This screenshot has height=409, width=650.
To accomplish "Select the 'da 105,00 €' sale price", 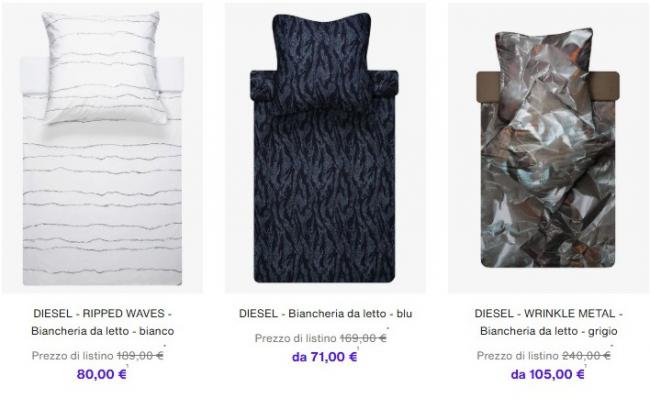I will (x=548, y=374).
